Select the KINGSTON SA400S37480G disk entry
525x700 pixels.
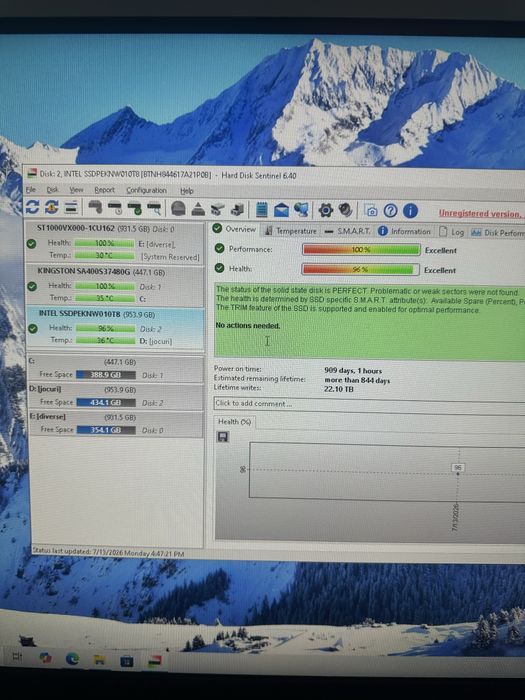pos(115,285)
